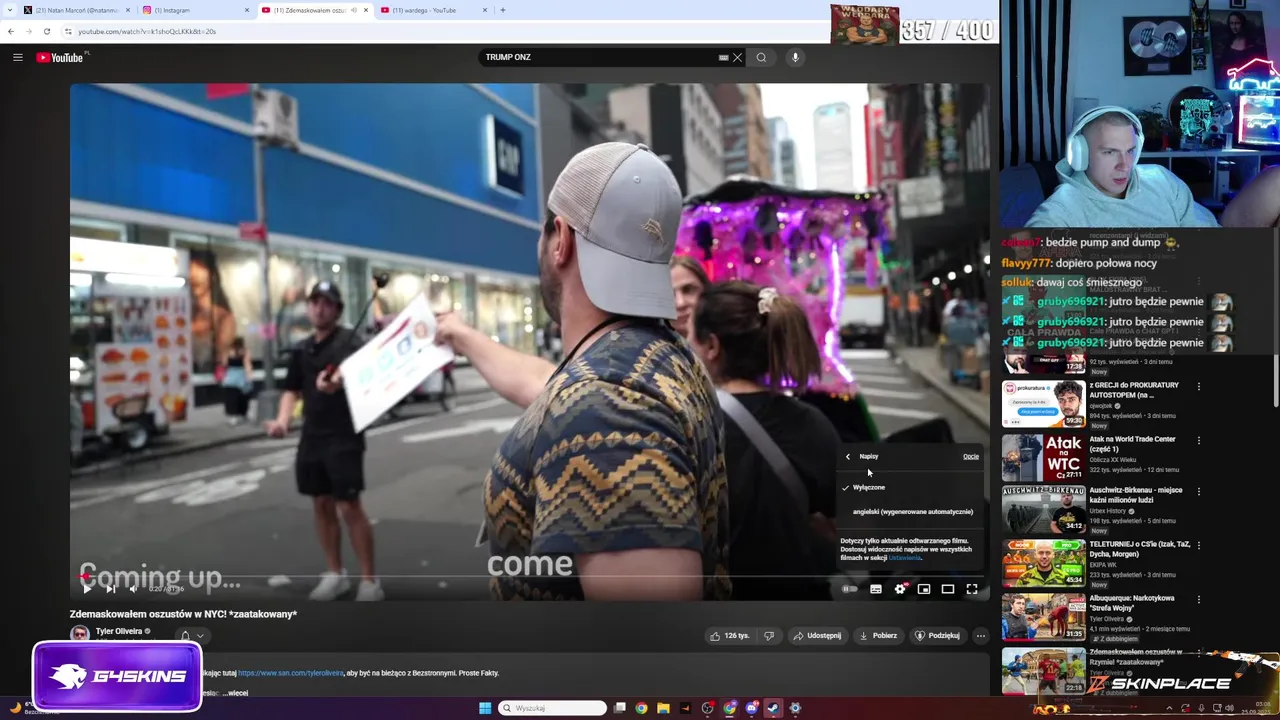
Task: Open options menu for TELETURNIEJ video
Action: point(1199,546)
